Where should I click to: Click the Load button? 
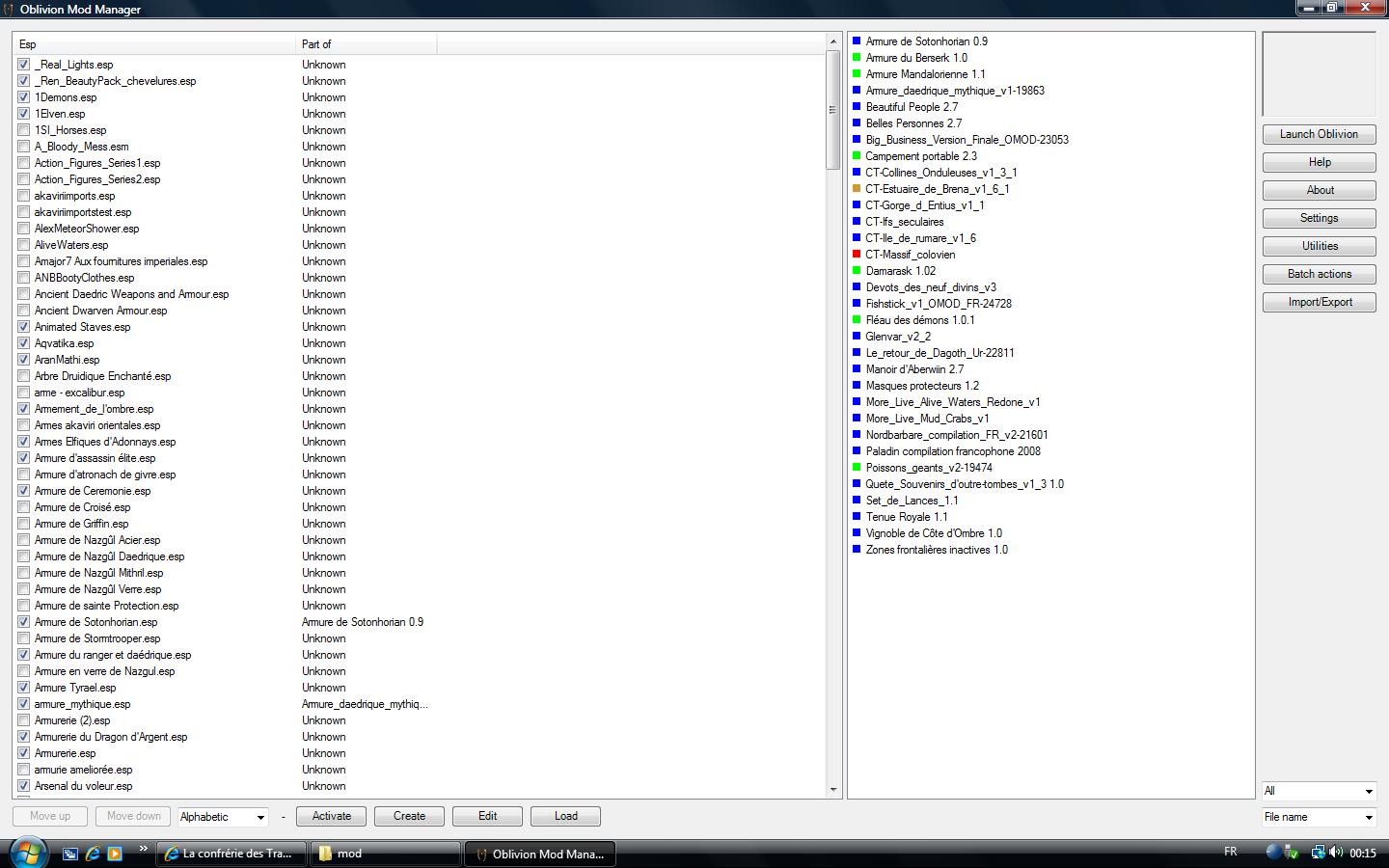click(566, 816)
